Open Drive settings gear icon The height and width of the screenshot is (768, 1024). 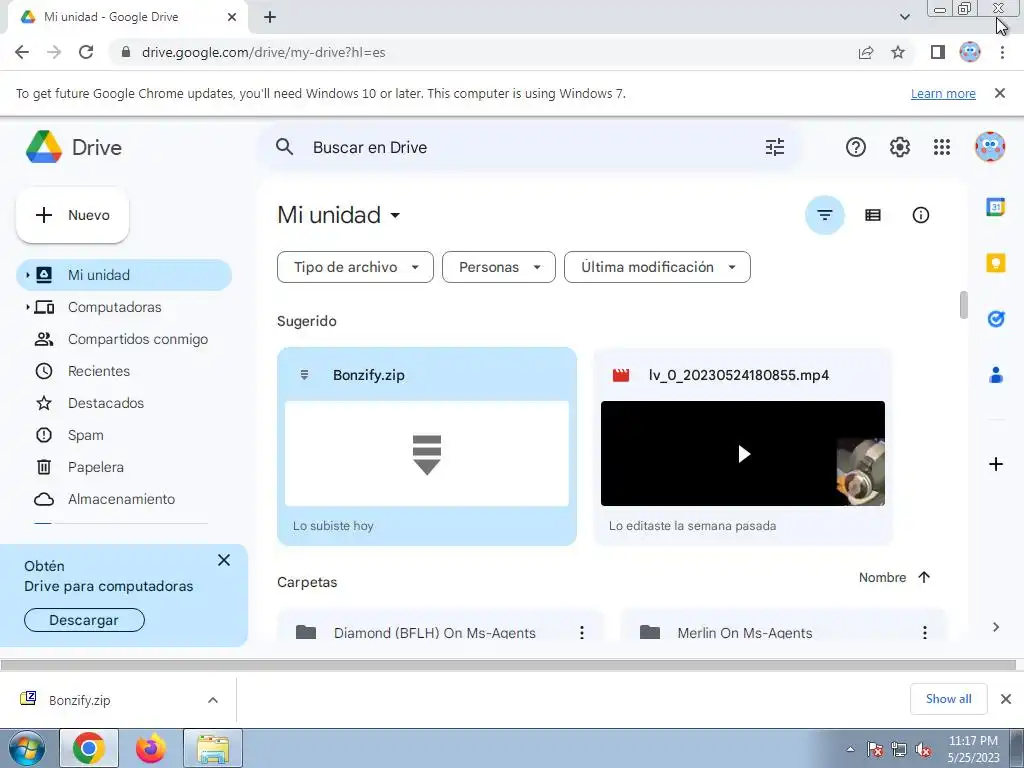(x=899, y=147)
